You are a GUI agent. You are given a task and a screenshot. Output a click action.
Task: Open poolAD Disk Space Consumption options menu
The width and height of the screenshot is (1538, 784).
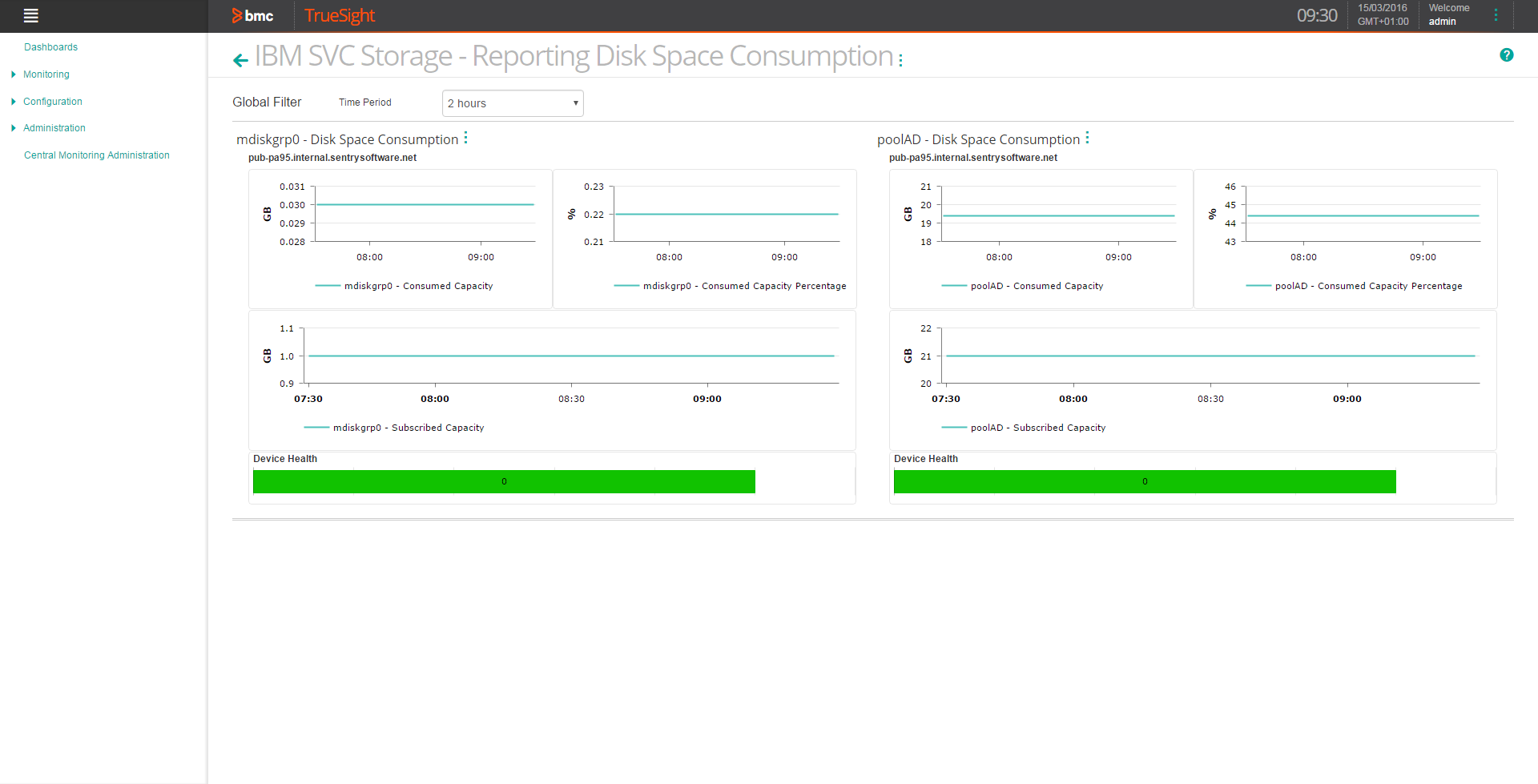point(1087,138)
